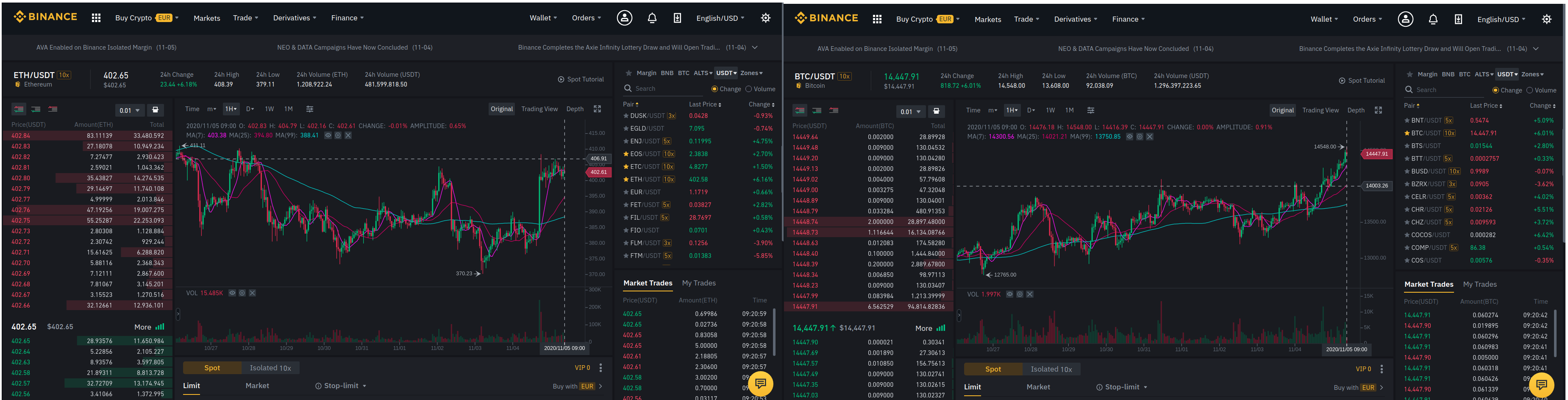Click More in ETH/USDT order book
This screenshot has width=1568, height=400.
tap(148, 327)
